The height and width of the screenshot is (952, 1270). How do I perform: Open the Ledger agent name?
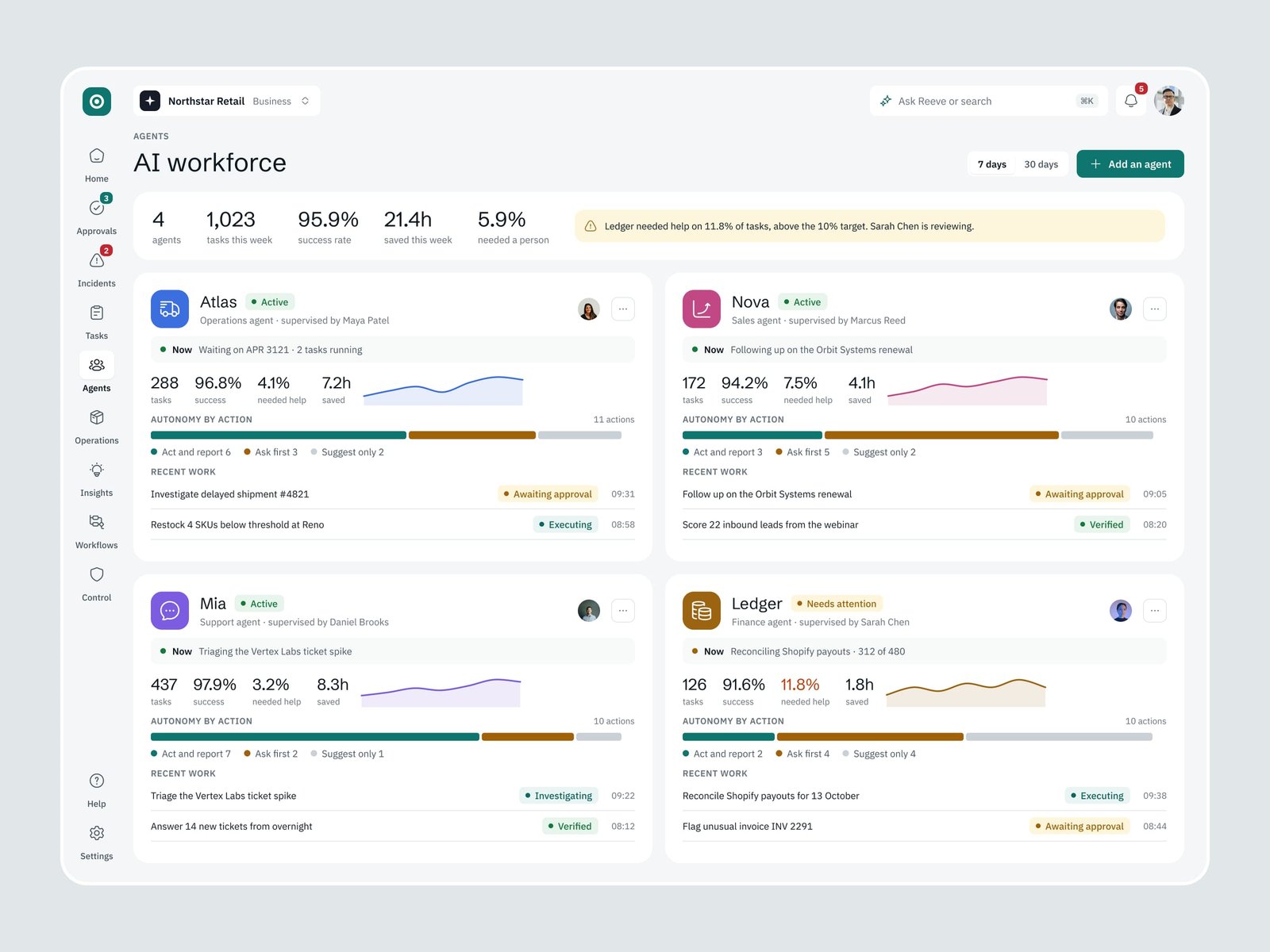point(756,604)
